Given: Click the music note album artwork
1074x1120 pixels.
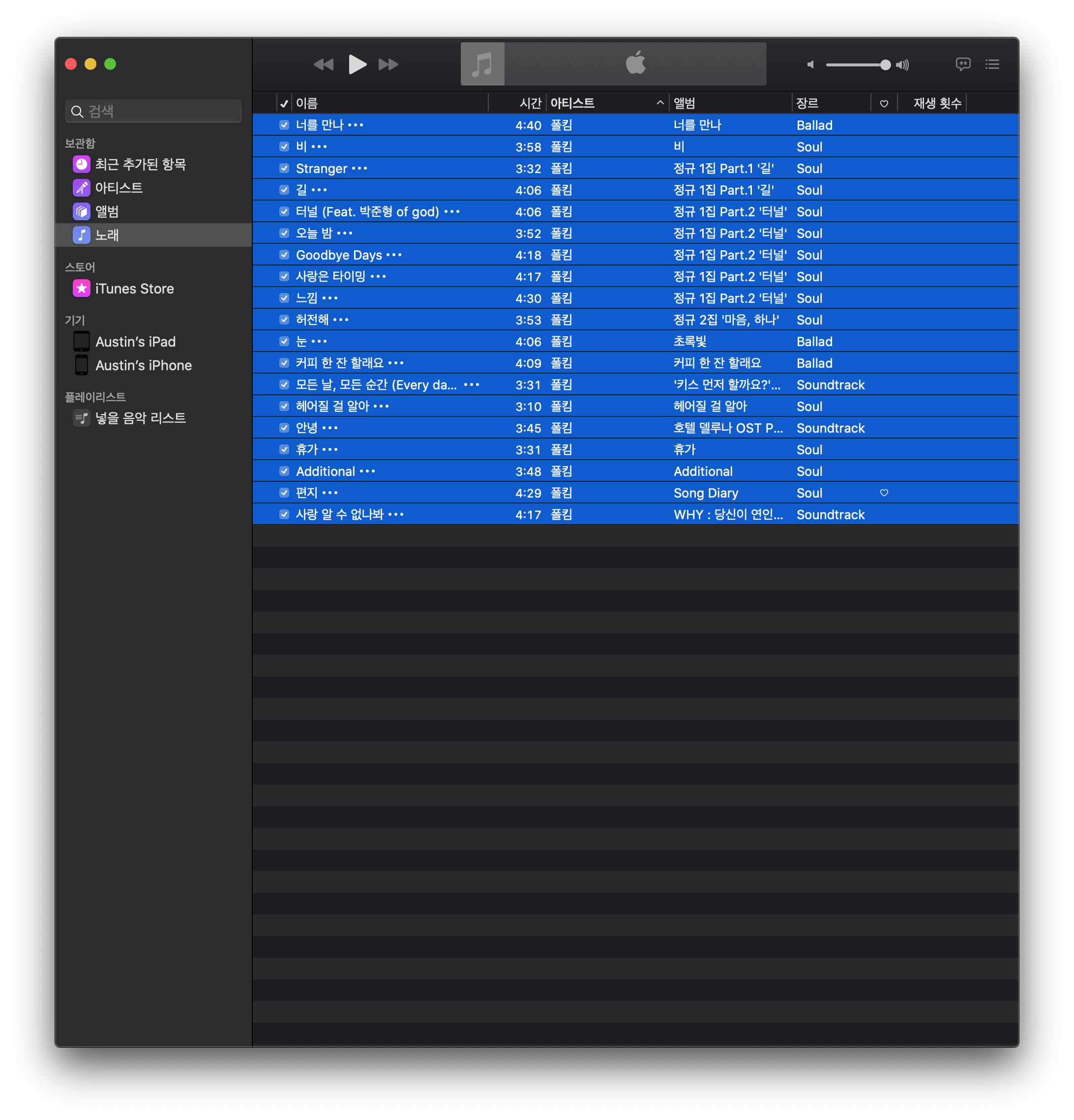Looking at the screenshot, I should coord(482,64).
